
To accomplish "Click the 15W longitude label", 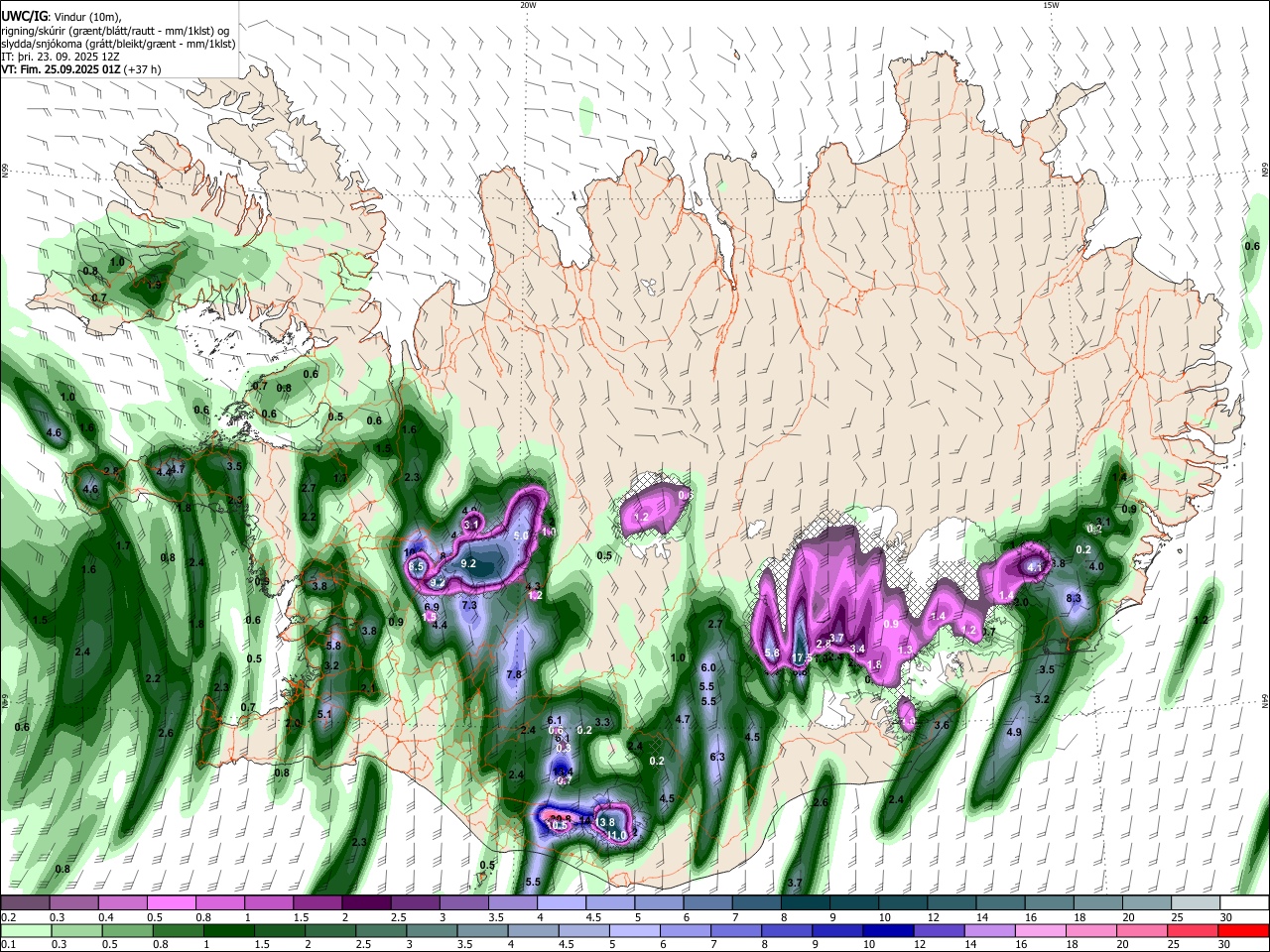I will pos(1050,5).
